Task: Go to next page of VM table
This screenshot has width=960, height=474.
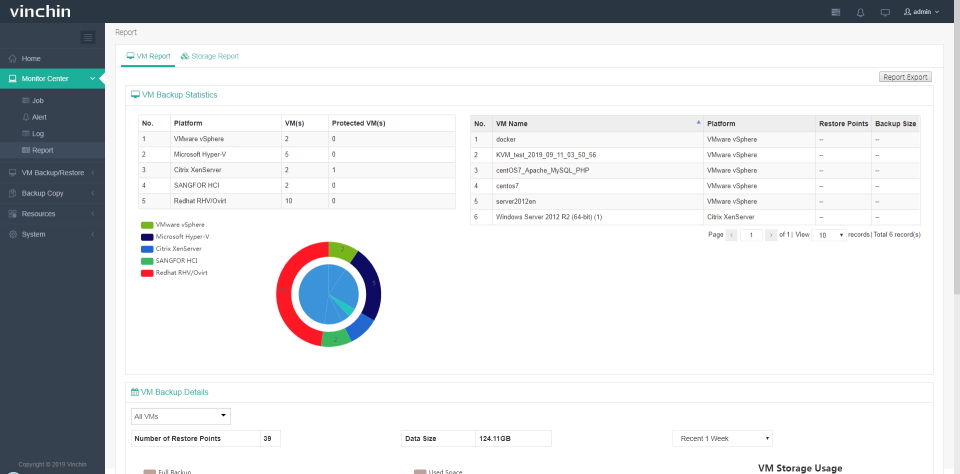Action: click(771, 235)
